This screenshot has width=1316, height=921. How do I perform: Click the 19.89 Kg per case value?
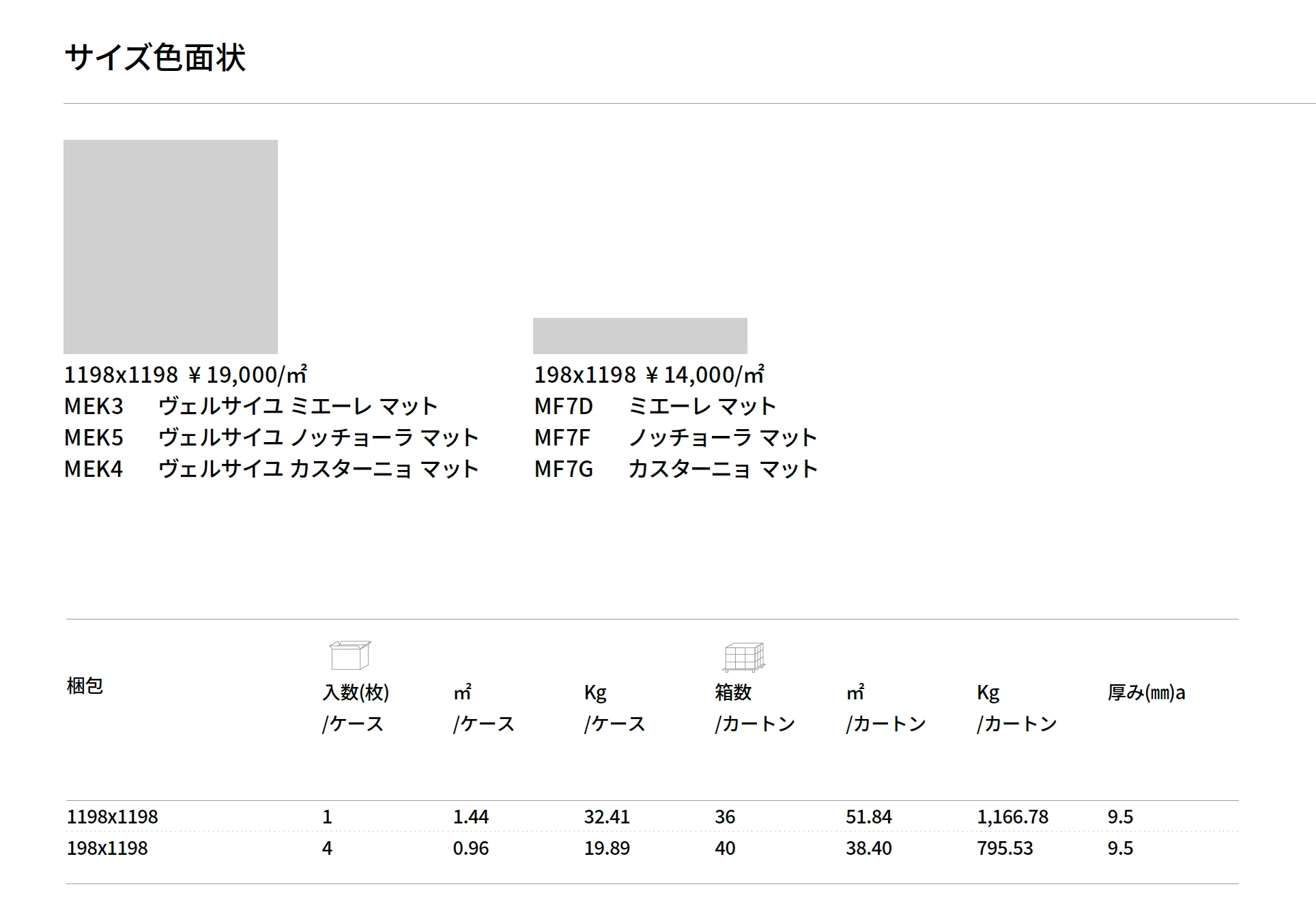tap(607, 848)
